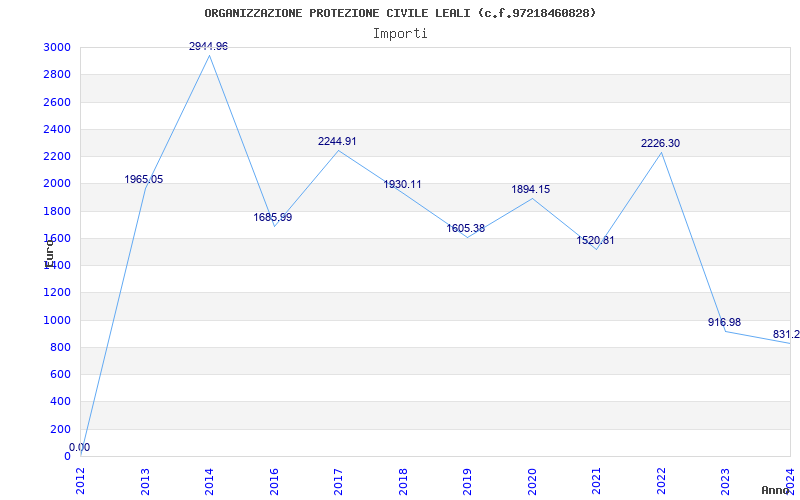Image resolution: width=800 pixels, height=500 pixels.
Task: Click the 2017 x-axis label
Action: 338,481
